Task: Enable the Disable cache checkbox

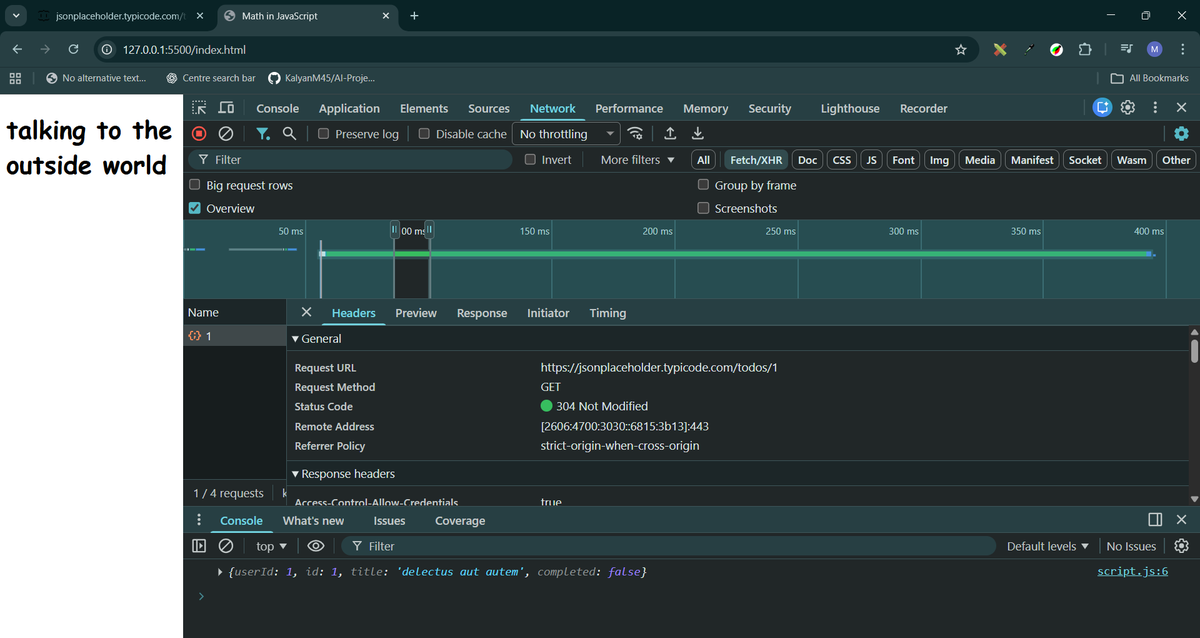Action: point(424,134)
